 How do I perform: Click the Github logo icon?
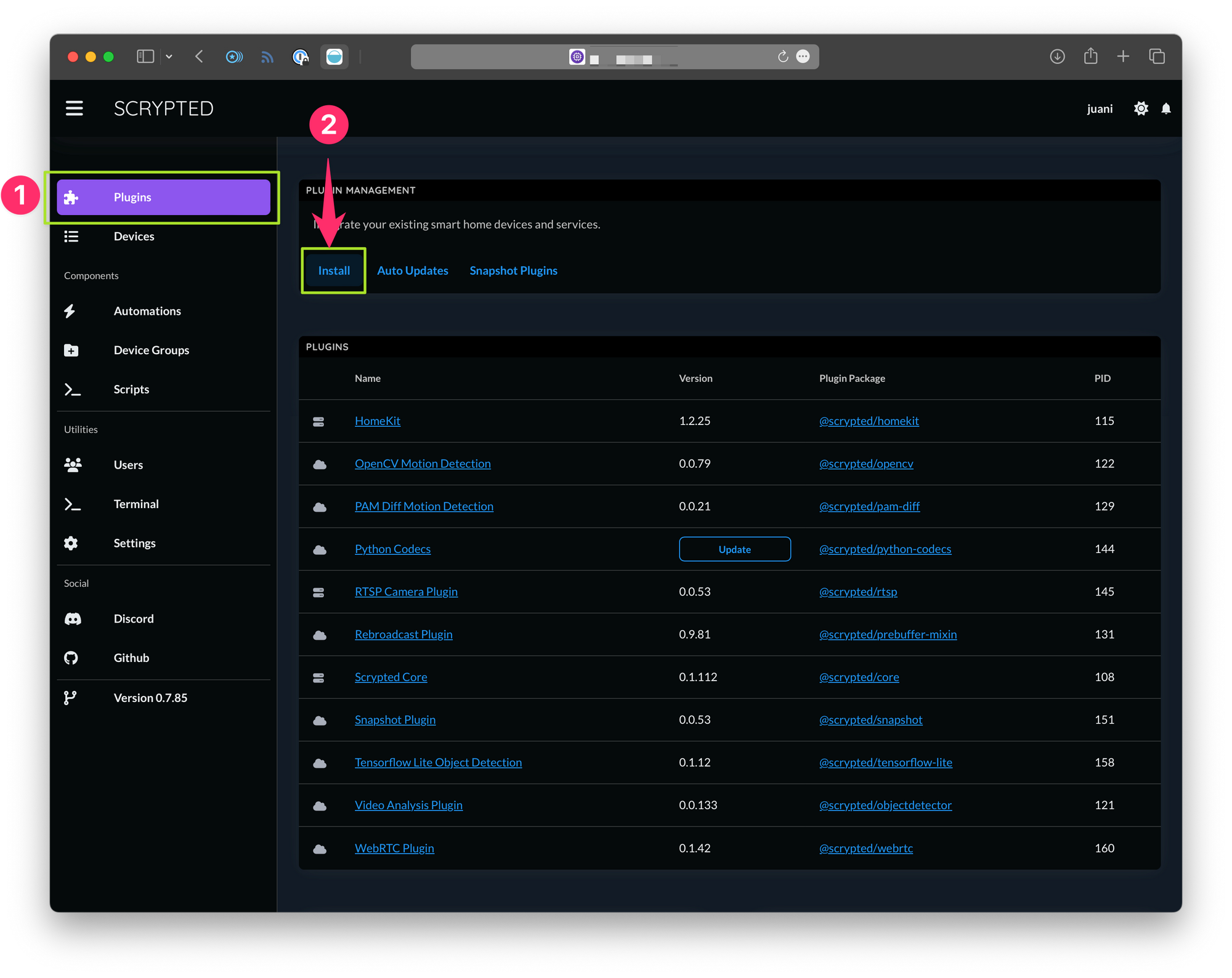point(71,658)
